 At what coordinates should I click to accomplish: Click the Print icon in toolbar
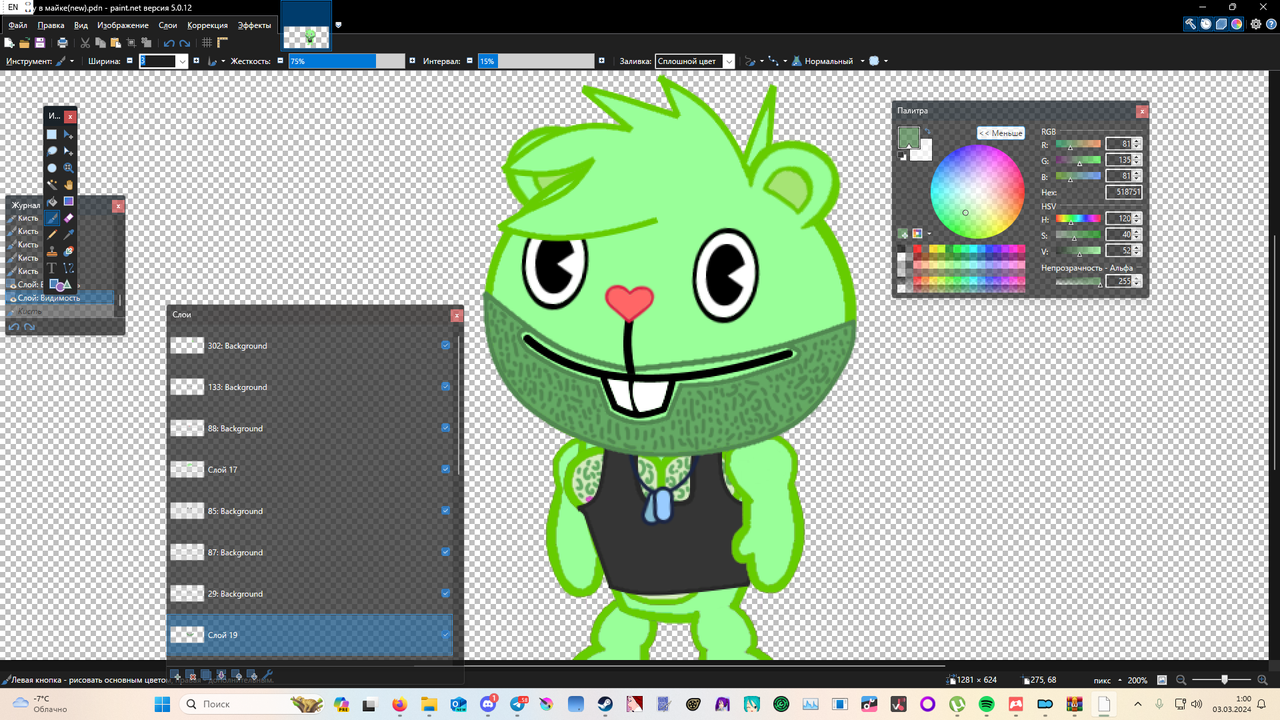point(62,43)
